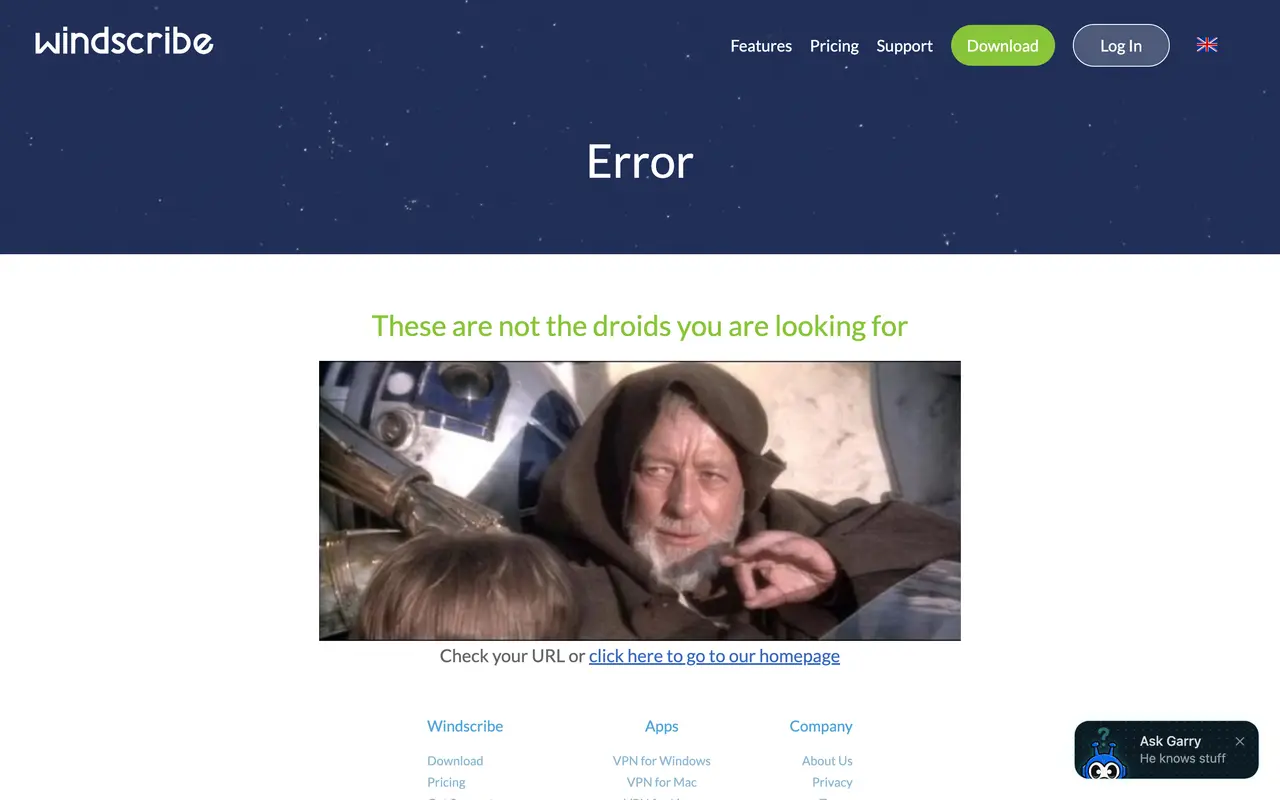Go to Pricing in the top navigation

pos(834,46)
